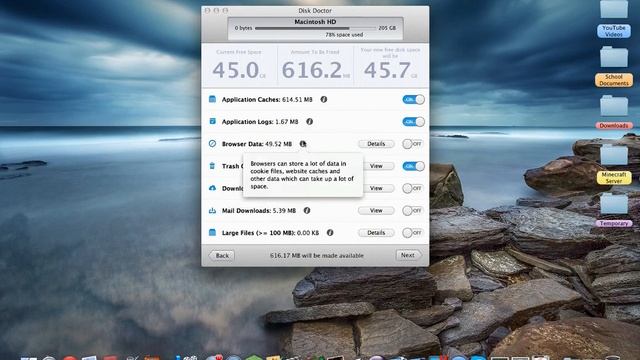
Task: Click the Application Caches row icon
Action: pyautogui.click(x=212, y=99)
